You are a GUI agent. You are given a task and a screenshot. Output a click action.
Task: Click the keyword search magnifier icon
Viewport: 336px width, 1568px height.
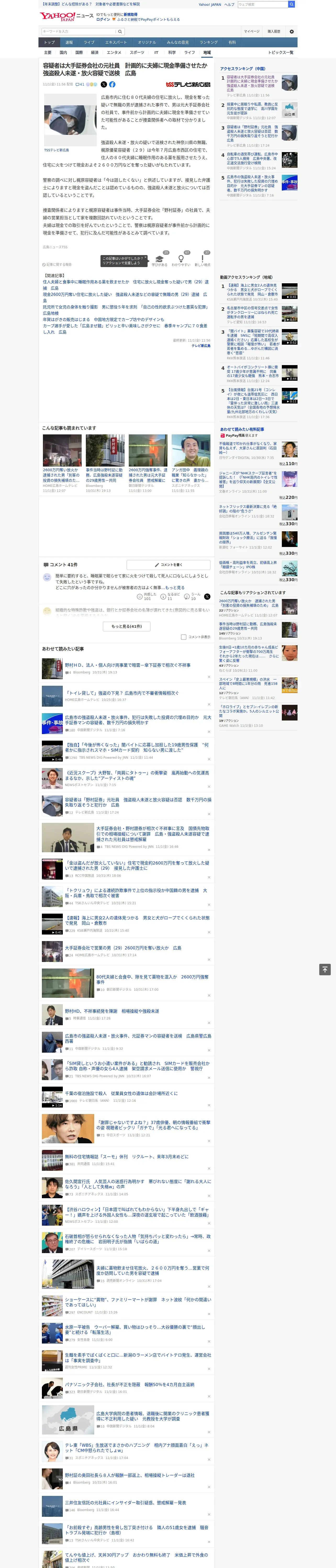120,32
